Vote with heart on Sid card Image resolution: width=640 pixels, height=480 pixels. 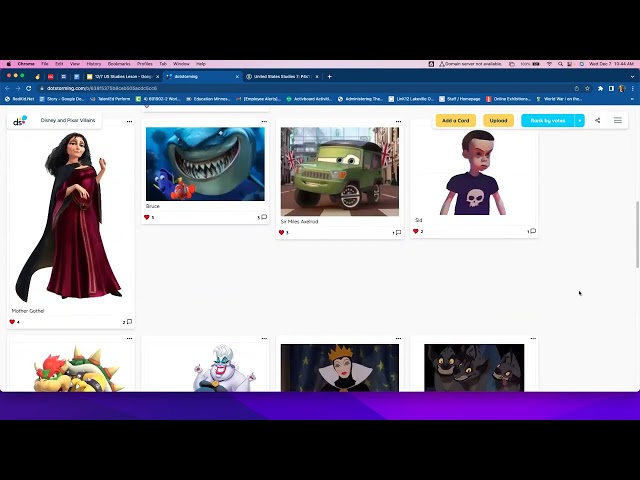[x=416, y=231]
